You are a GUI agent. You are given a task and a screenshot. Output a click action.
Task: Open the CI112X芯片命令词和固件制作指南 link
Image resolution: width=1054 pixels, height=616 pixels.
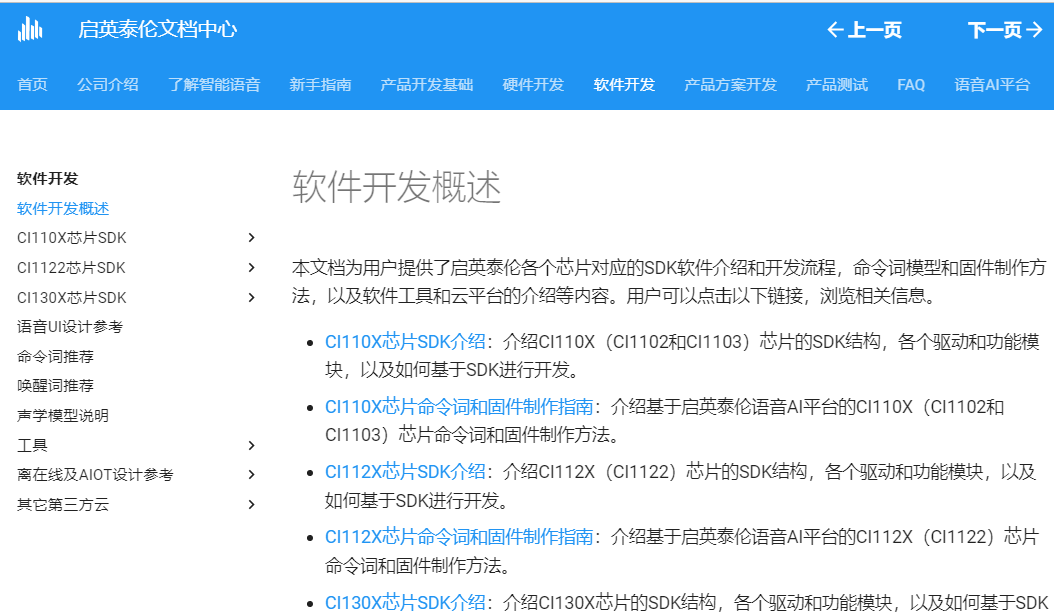click(x=459, y=537)
